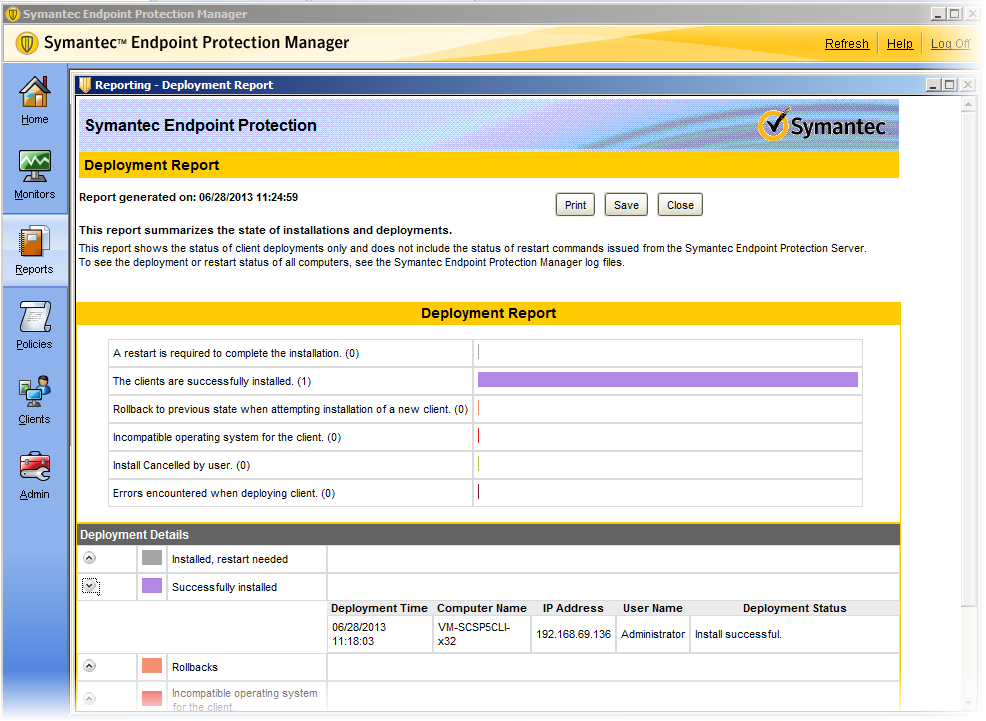Screen dimensions: 986x721
Task: Collapse the Successfully installed section
Action: [x=90, y=586]
